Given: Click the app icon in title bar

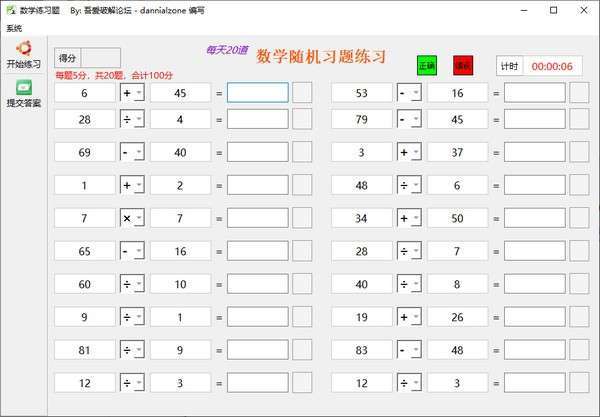Looking at the screenshot, I should click(x=11, y=10).
